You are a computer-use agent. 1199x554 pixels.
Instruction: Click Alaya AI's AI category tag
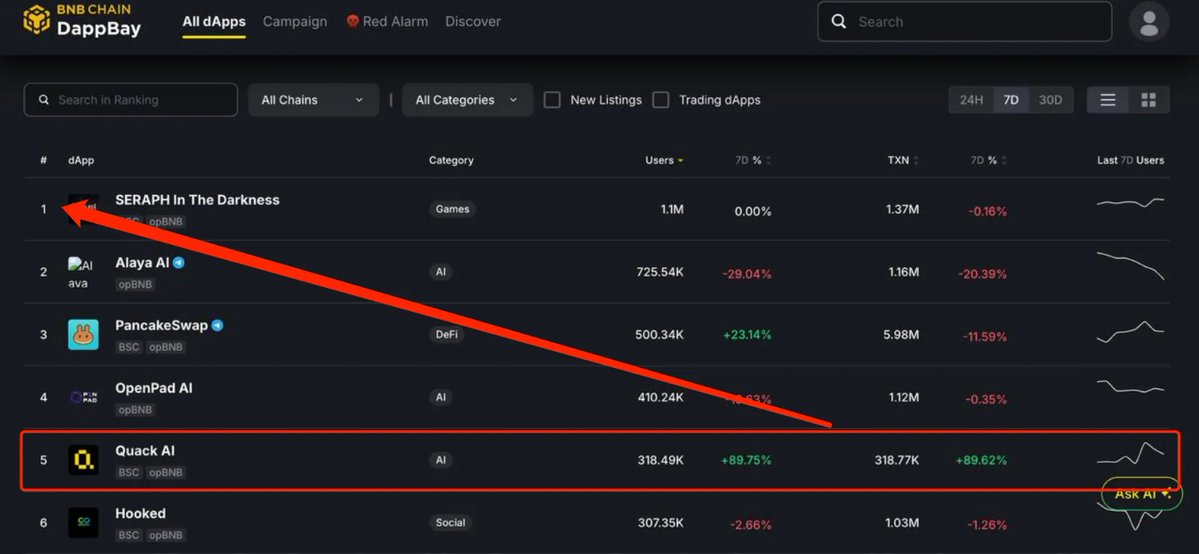pos(440,272)
